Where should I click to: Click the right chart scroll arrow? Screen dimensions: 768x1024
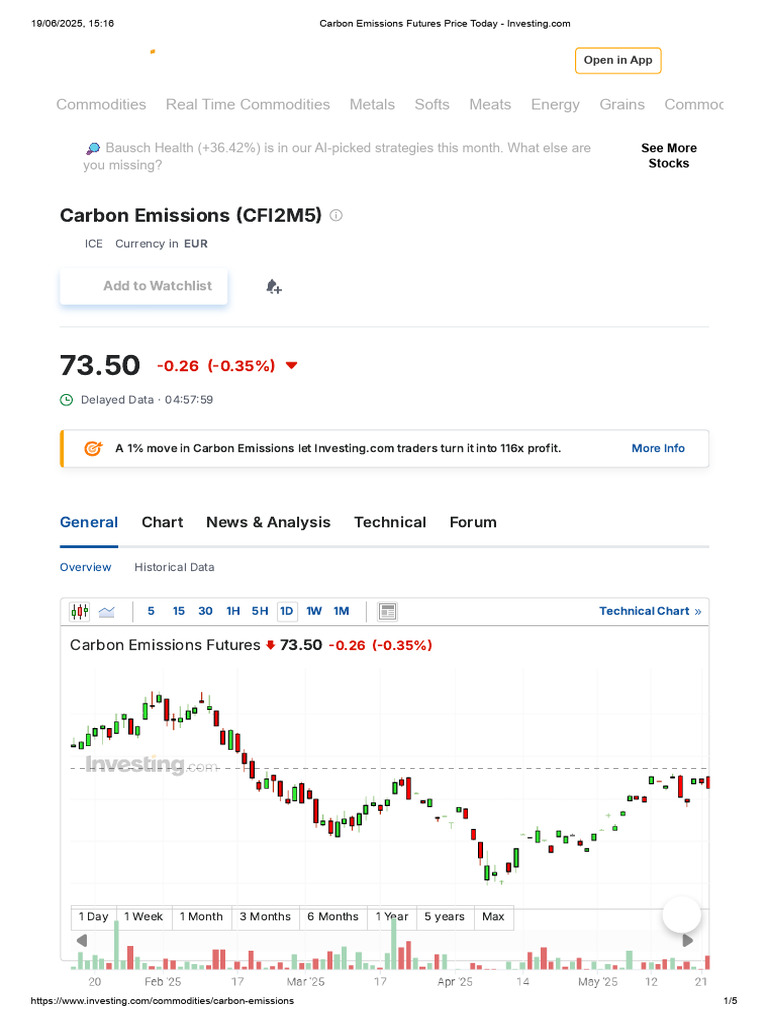click(688, 940)
